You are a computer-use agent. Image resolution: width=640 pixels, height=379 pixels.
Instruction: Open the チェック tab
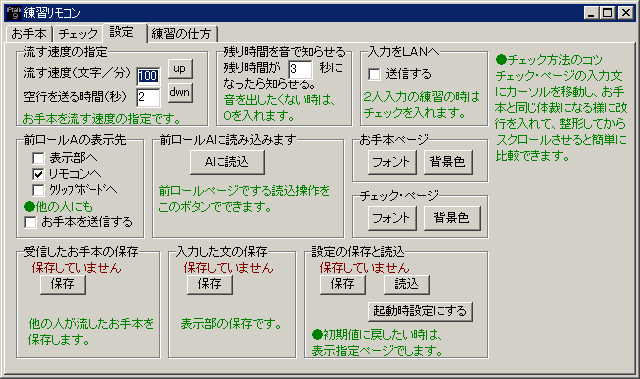click(78, 33)
